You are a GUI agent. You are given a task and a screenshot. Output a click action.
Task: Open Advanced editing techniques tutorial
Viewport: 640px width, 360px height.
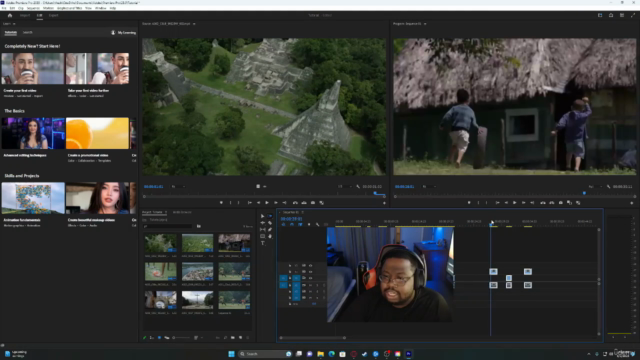(33, 133)
